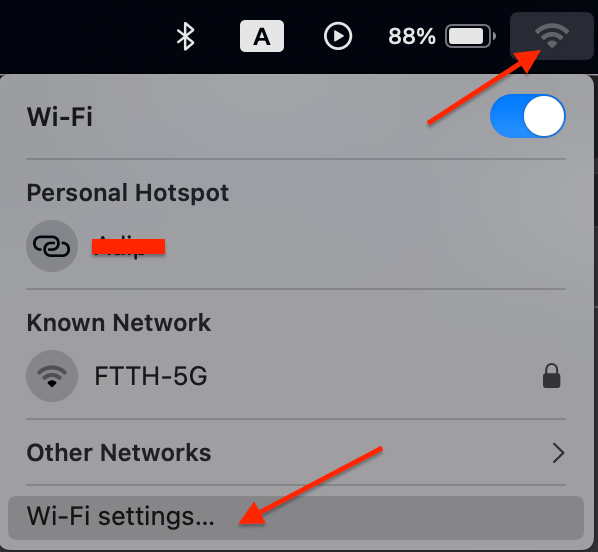Click the Bluetooth icon in menu bar
The width and height of the screenshot is (598, 552).
point(186,36)
